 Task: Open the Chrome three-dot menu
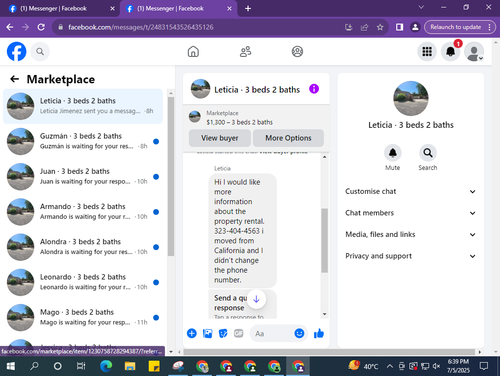click(x=489, y=27)
